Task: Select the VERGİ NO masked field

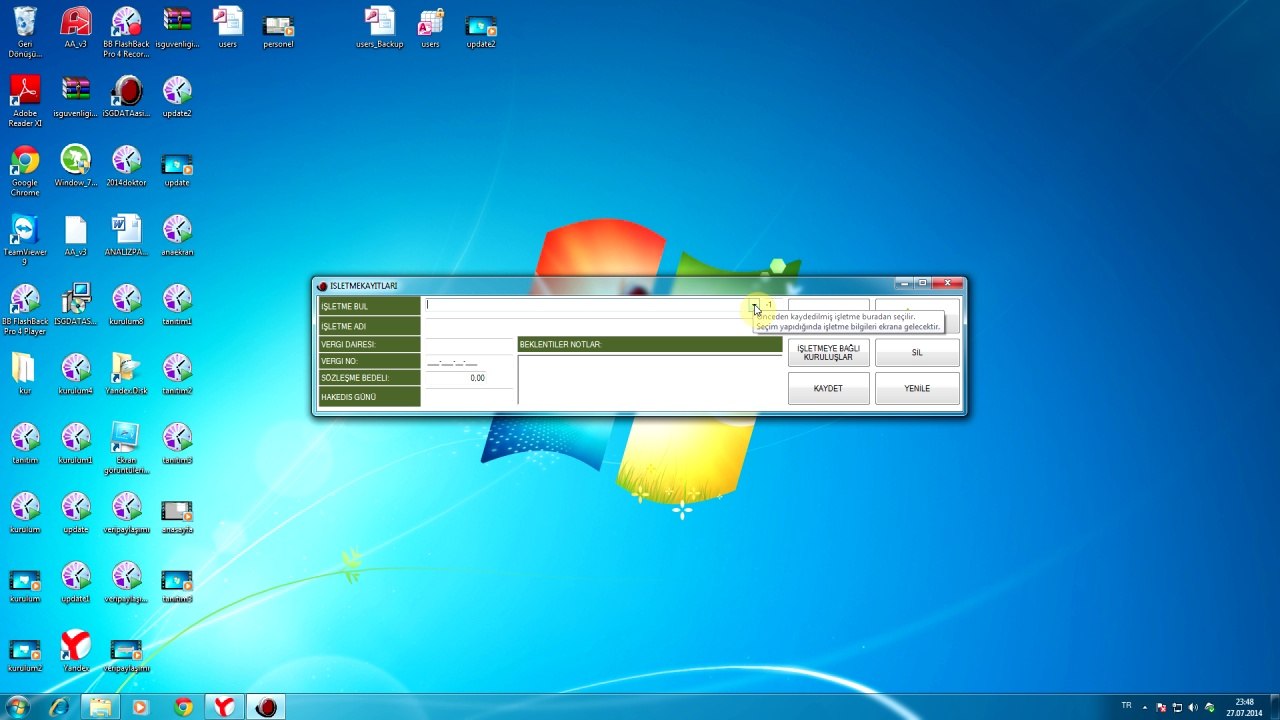Action: pyautogui.click(x=468, y=361)
